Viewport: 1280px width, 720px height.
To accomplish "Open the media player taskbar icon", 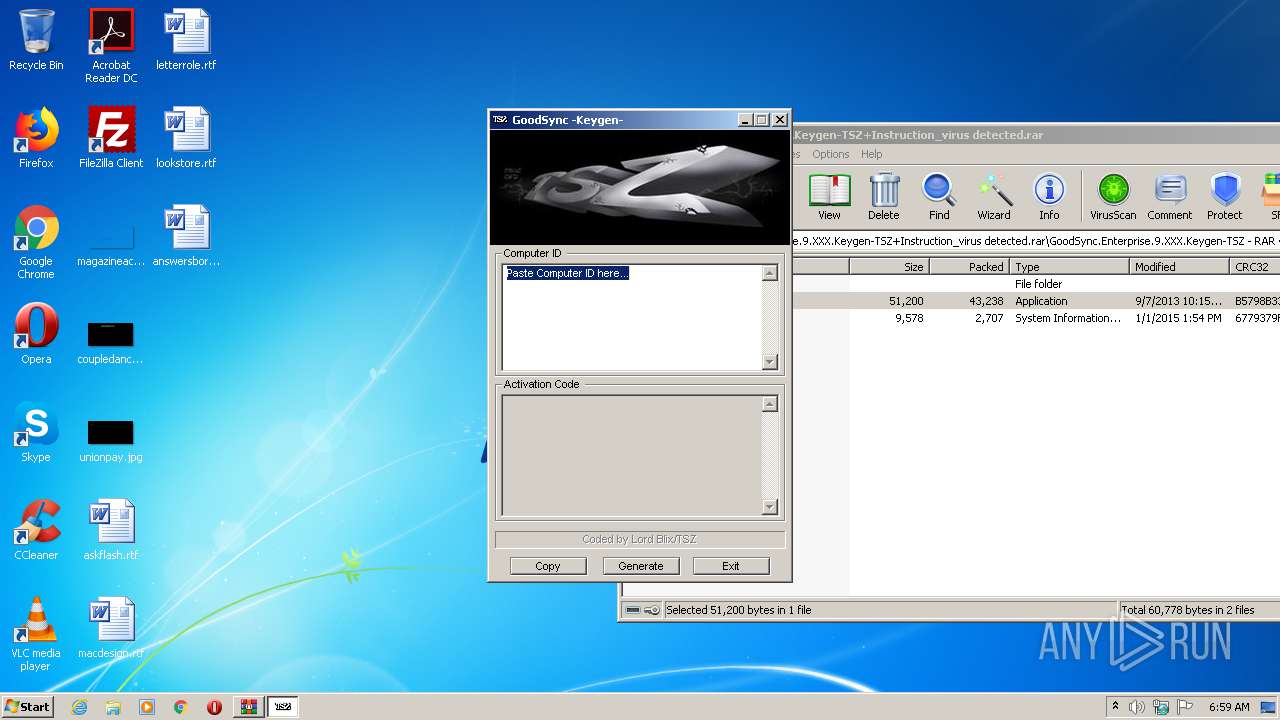I will pyautogui.click(x=147, y=707).
